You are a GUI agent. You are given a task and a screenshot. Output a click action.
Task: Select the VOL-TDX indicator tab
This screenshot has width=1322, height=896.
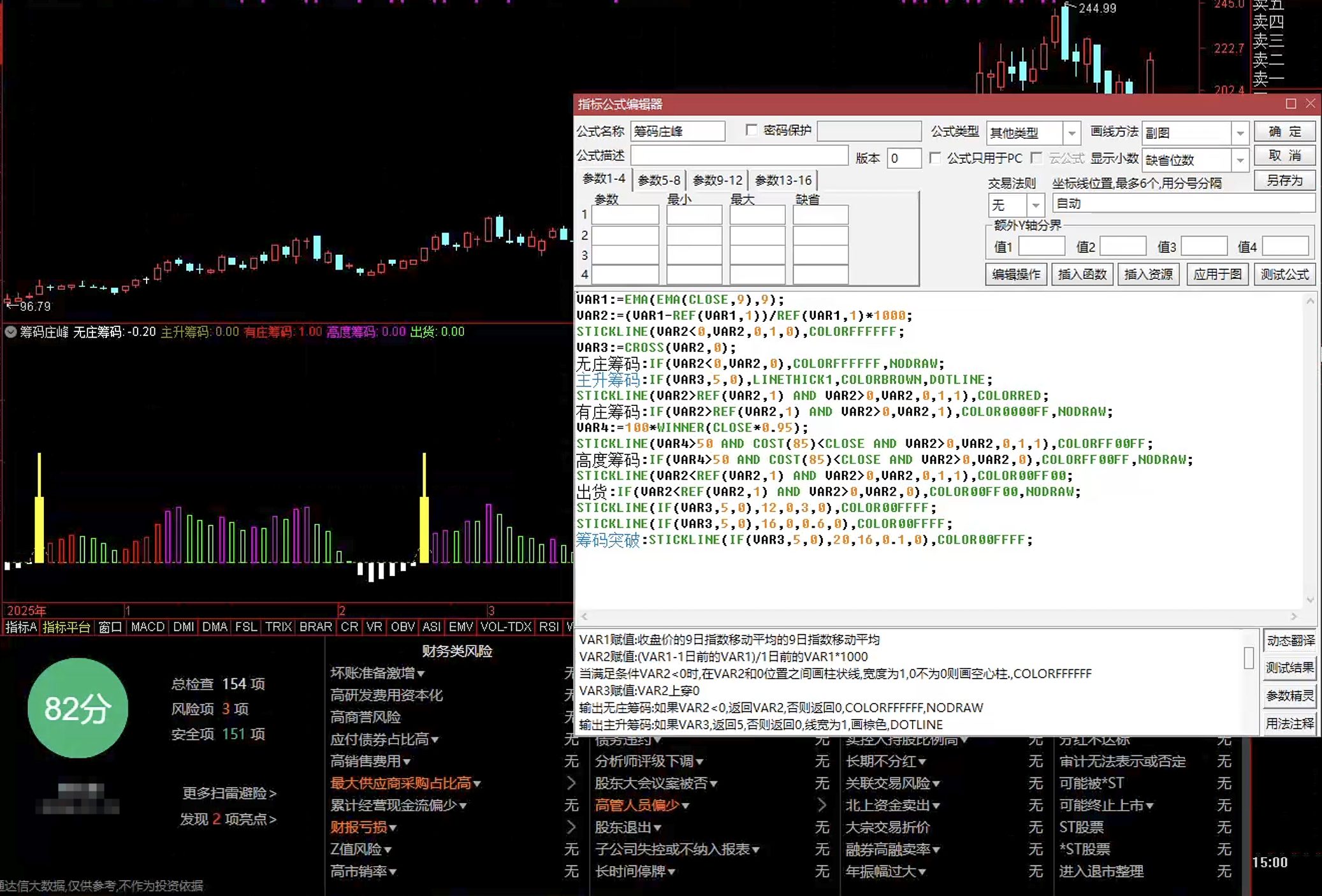506,627
